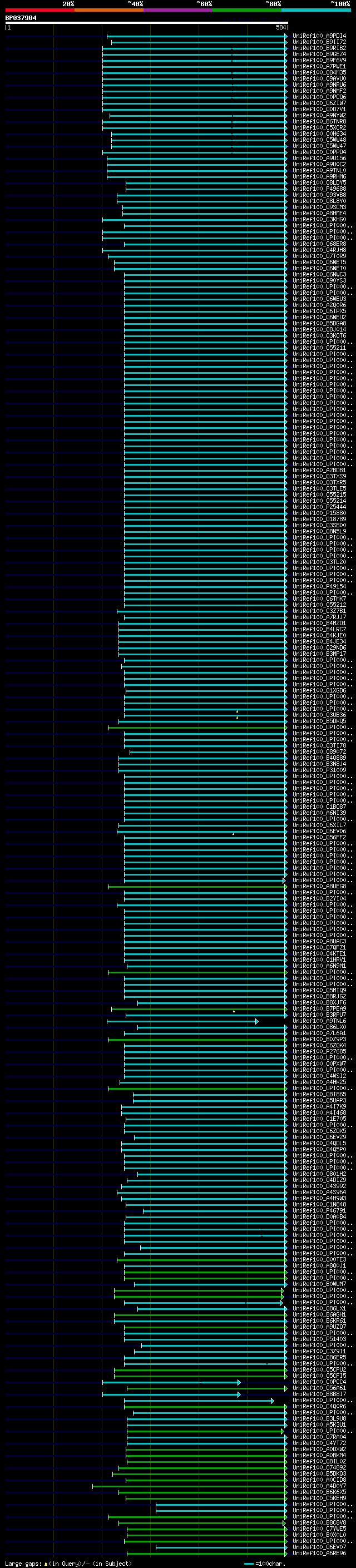Select the query name BP037904
The image size is (356, 1568).
pyautogui.click(x=21, y=18)
